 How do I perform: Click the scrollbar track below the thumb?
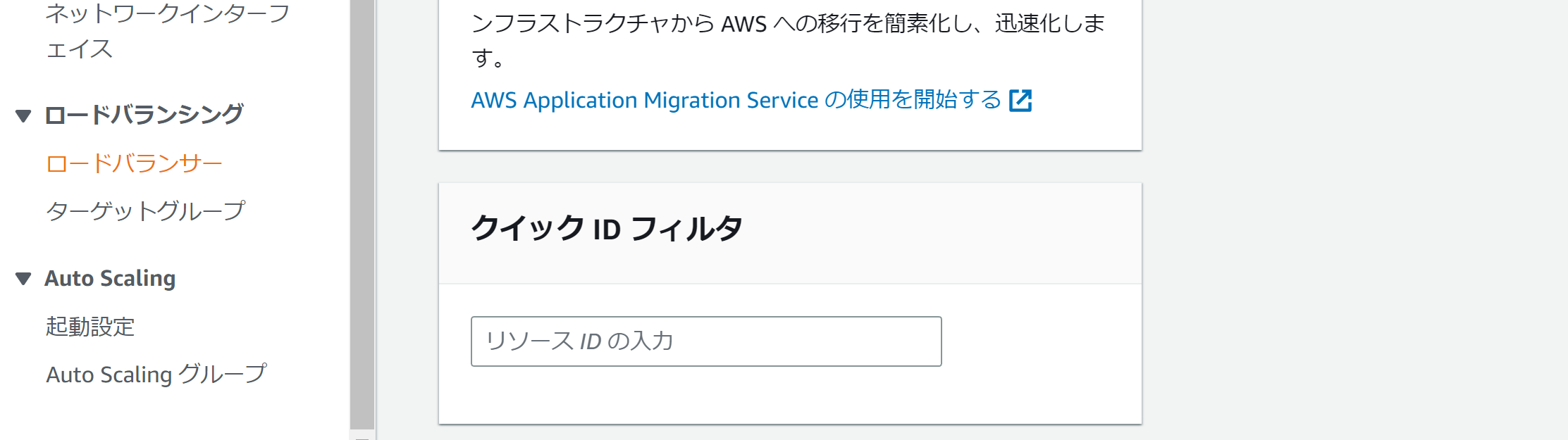pos(362,434)
